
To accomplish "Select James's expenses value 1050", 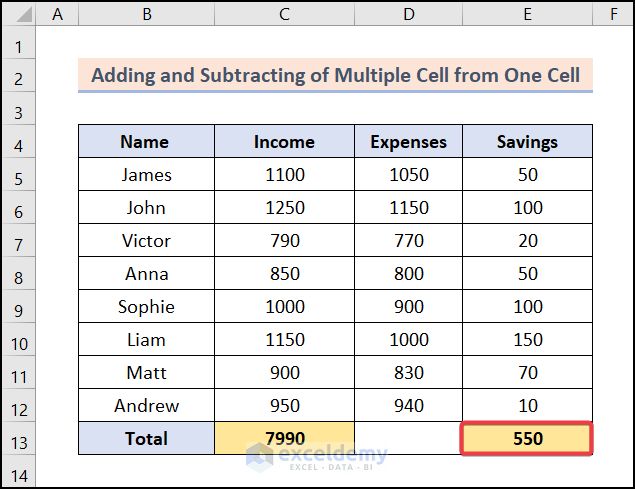I will [x=408, y=175].
